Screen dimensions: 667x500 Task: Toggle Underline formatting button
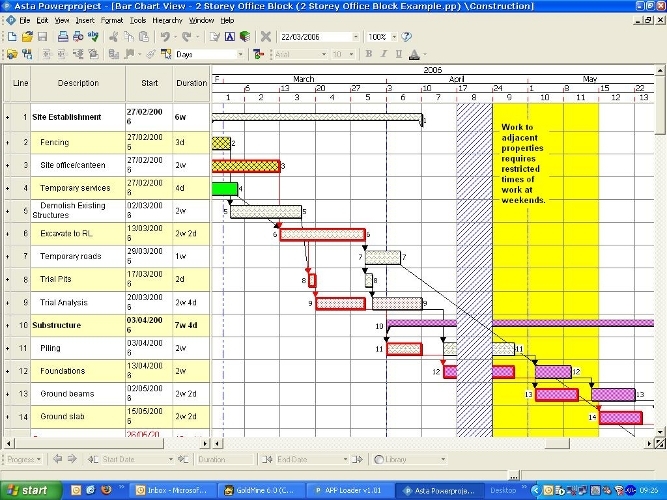(x=397, y=54)
